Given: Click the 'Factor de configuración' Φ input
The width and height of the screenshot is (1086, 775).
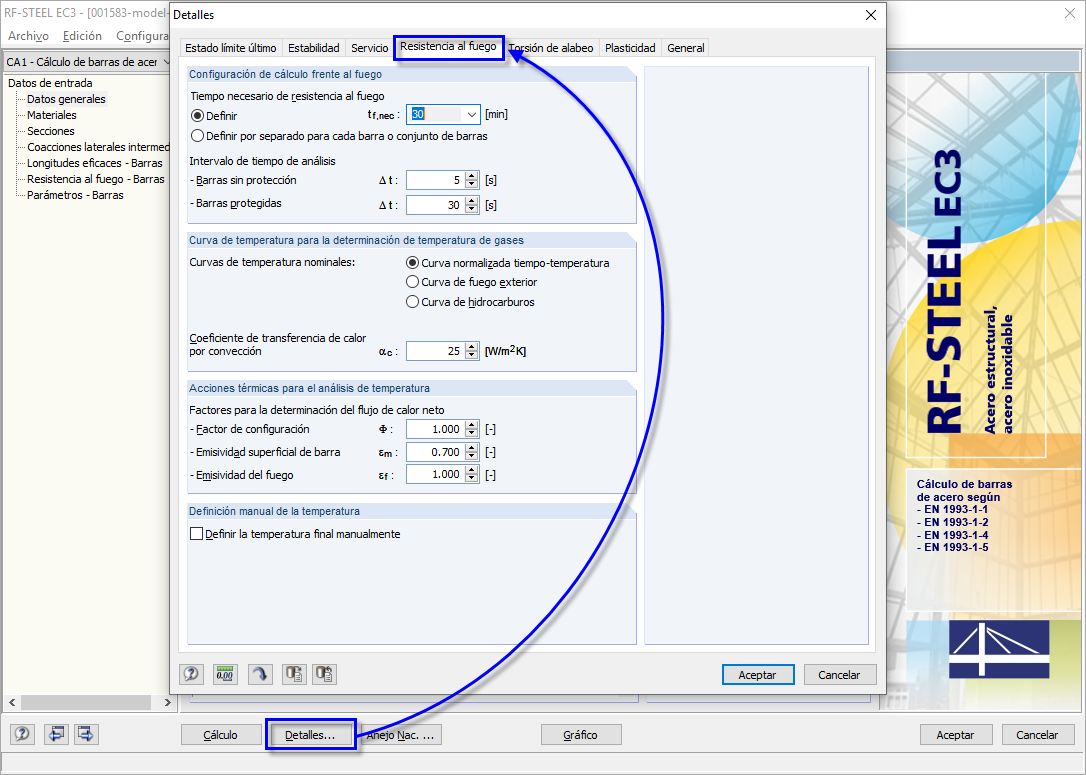Looking at the screenshot, I should (436, 429).
